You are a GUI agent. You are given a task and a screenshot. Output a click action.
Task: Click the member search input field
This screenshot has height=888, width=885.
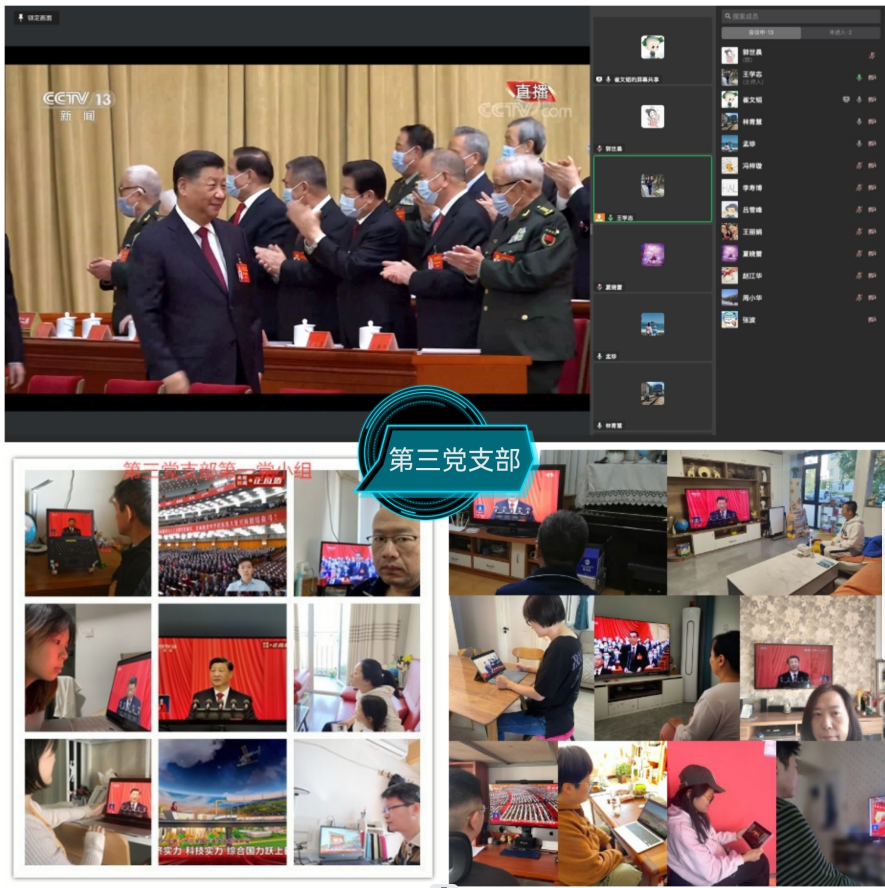[x=805, y=17]
